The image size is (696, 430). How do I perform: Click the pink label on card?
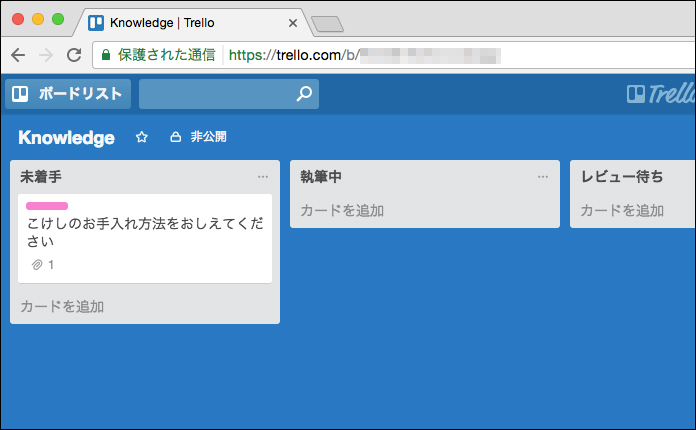47,206
